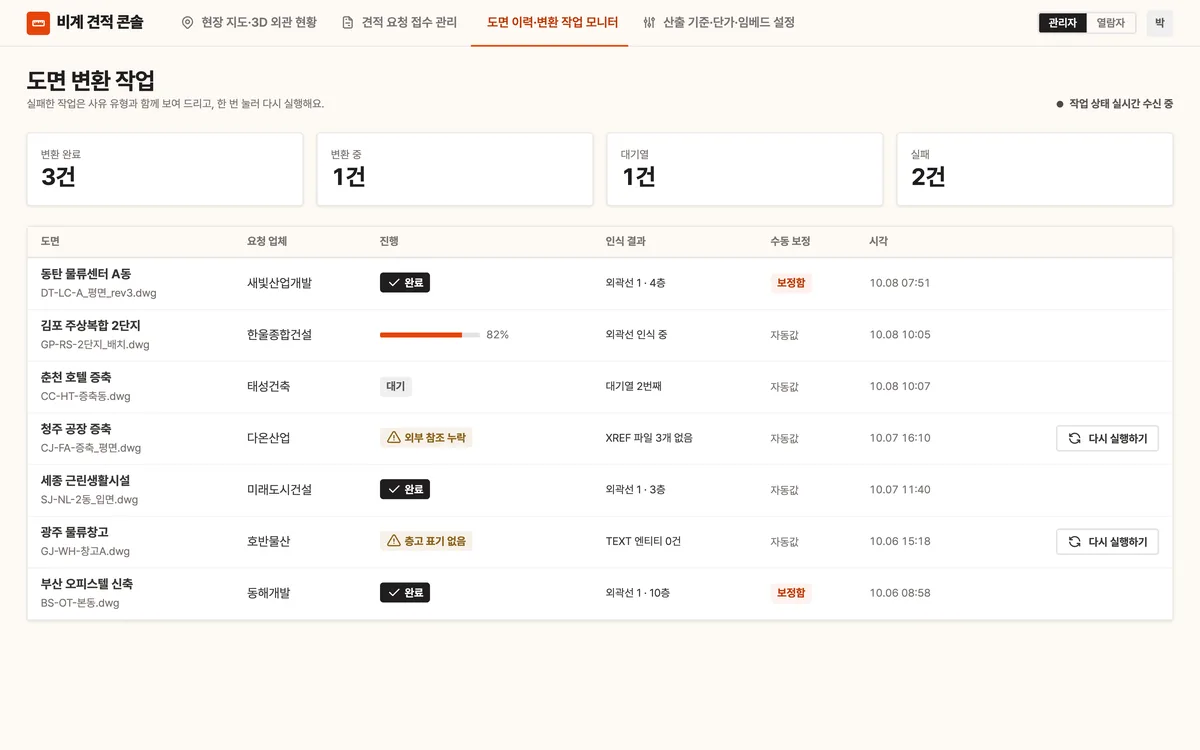This screenshot has width=1200, height=750.
Task: Click the 대기열 1건 summary card
Action: pyautogui.click(x=745, y=170)
